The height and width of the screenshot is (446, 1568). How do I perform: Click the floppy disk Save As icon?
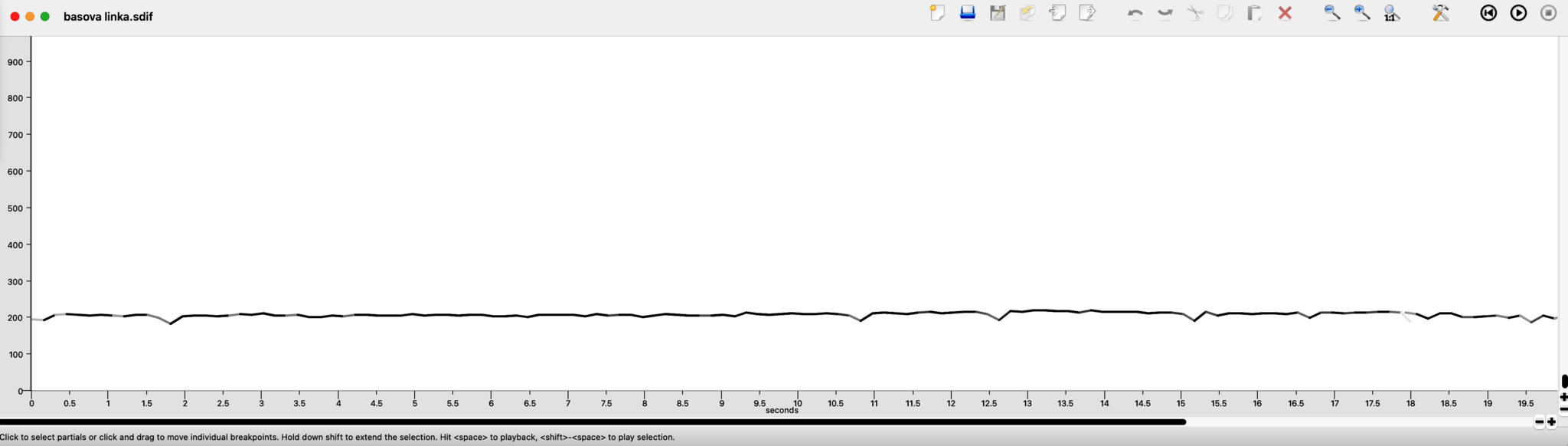point(998,13)
